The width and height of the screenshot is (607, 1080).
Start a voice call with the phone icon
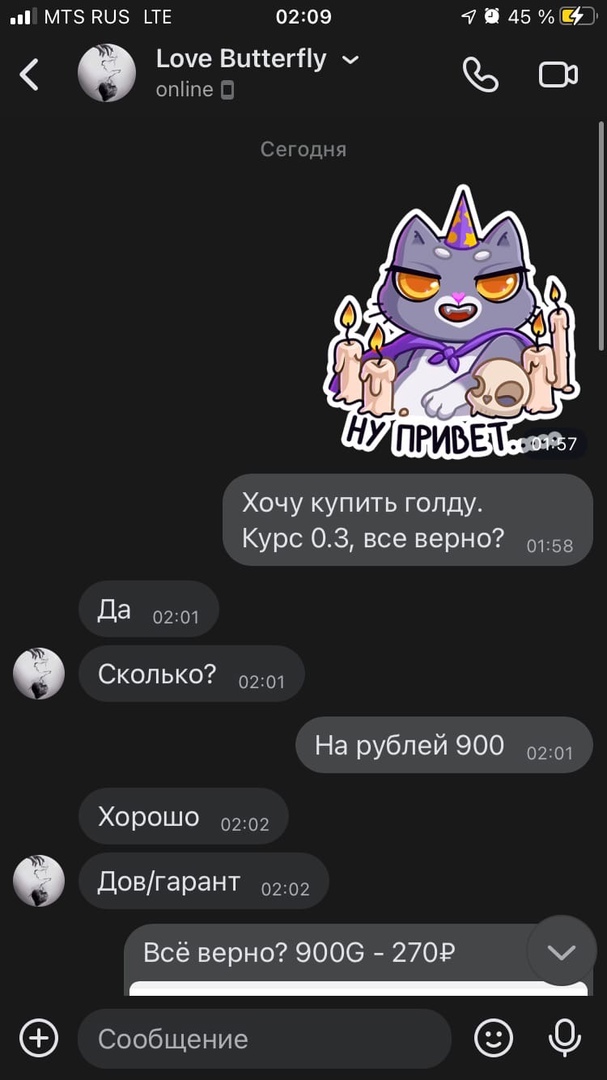(480, 74)
